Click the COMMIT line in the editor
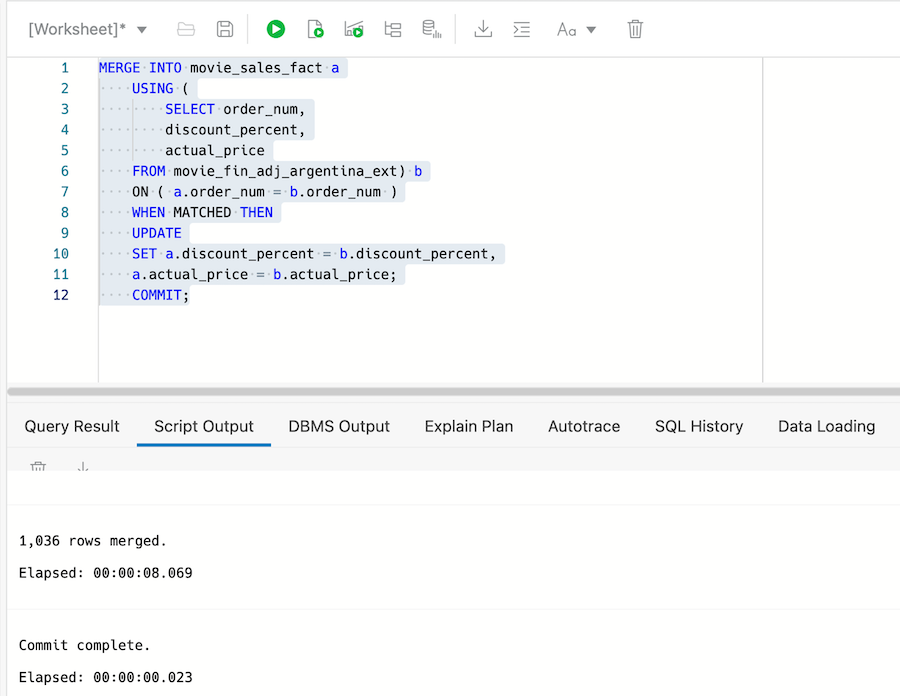 coord(160,295)
